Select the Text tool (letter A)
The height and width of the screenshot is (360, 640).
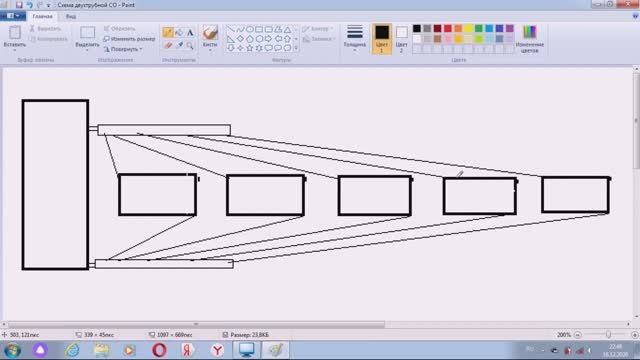pyautogui.click(x=190, y=33)
